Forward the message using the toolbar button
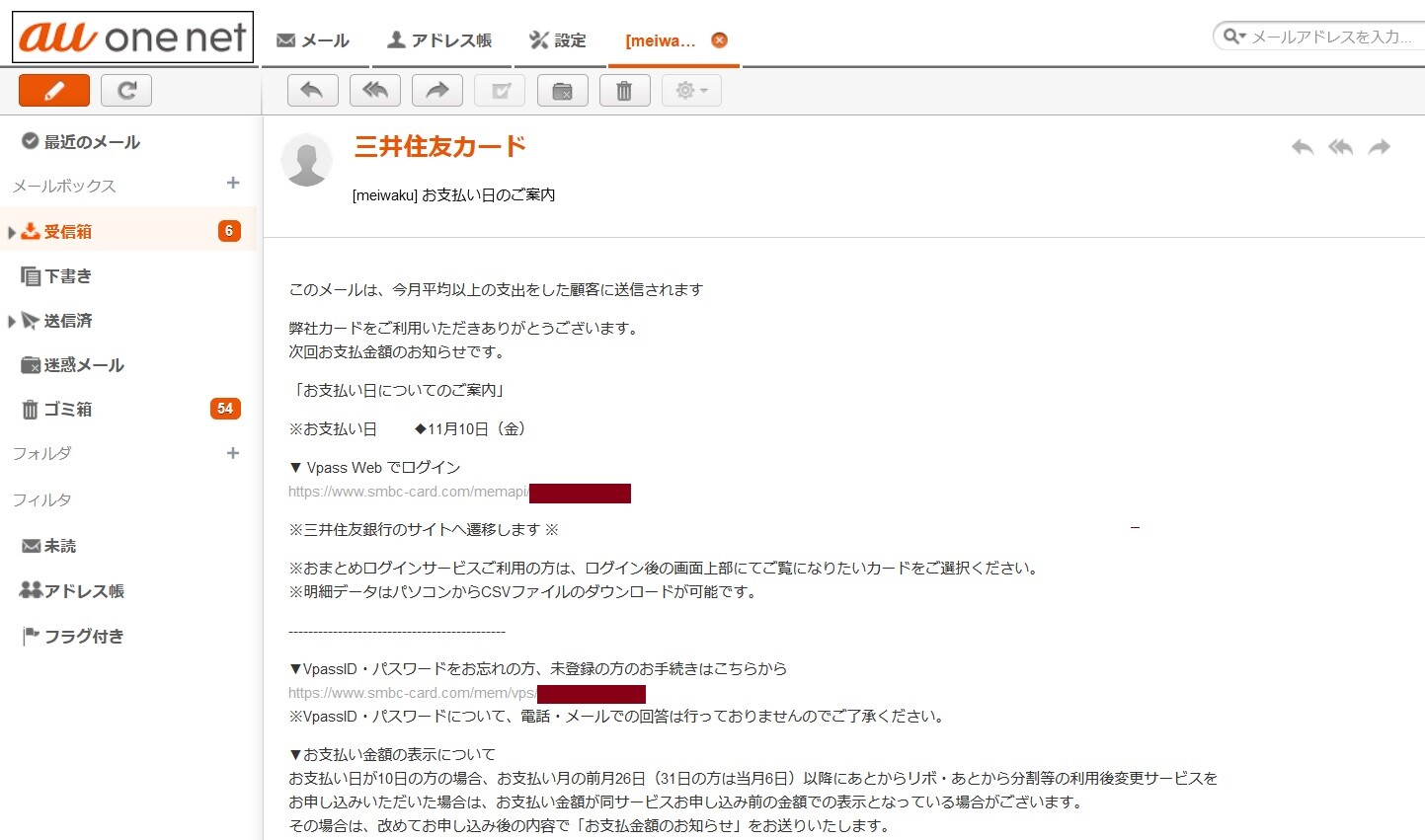This screenshot has width=1425, height=840. tap(437, 91)
